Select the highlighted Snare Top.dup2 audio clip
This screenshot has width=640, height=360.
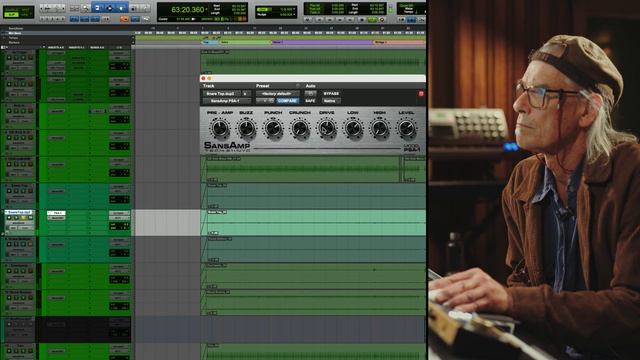(313, 222)
